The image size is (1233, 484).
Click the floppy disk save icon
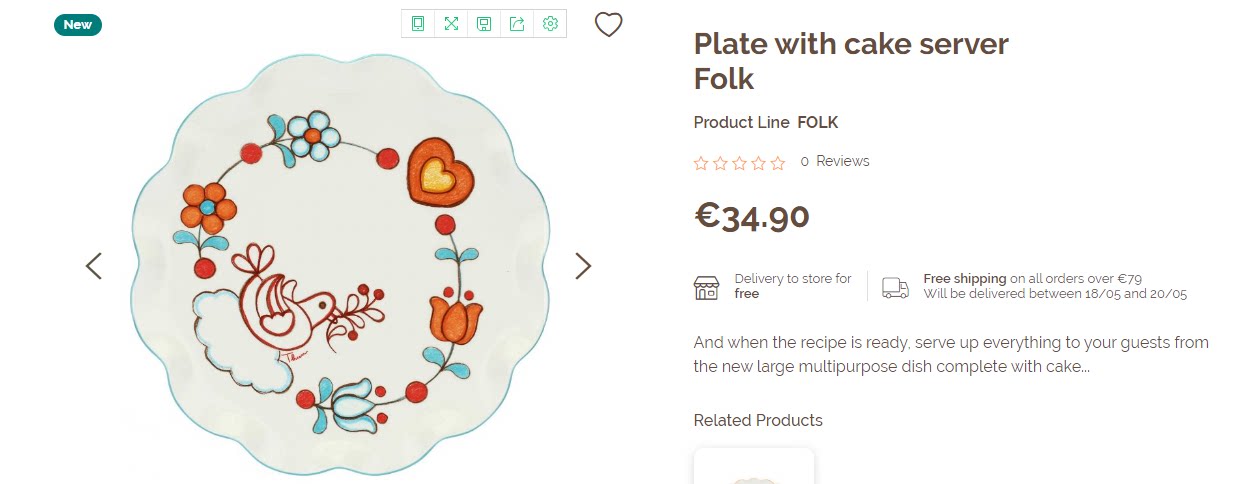point(484,24)
